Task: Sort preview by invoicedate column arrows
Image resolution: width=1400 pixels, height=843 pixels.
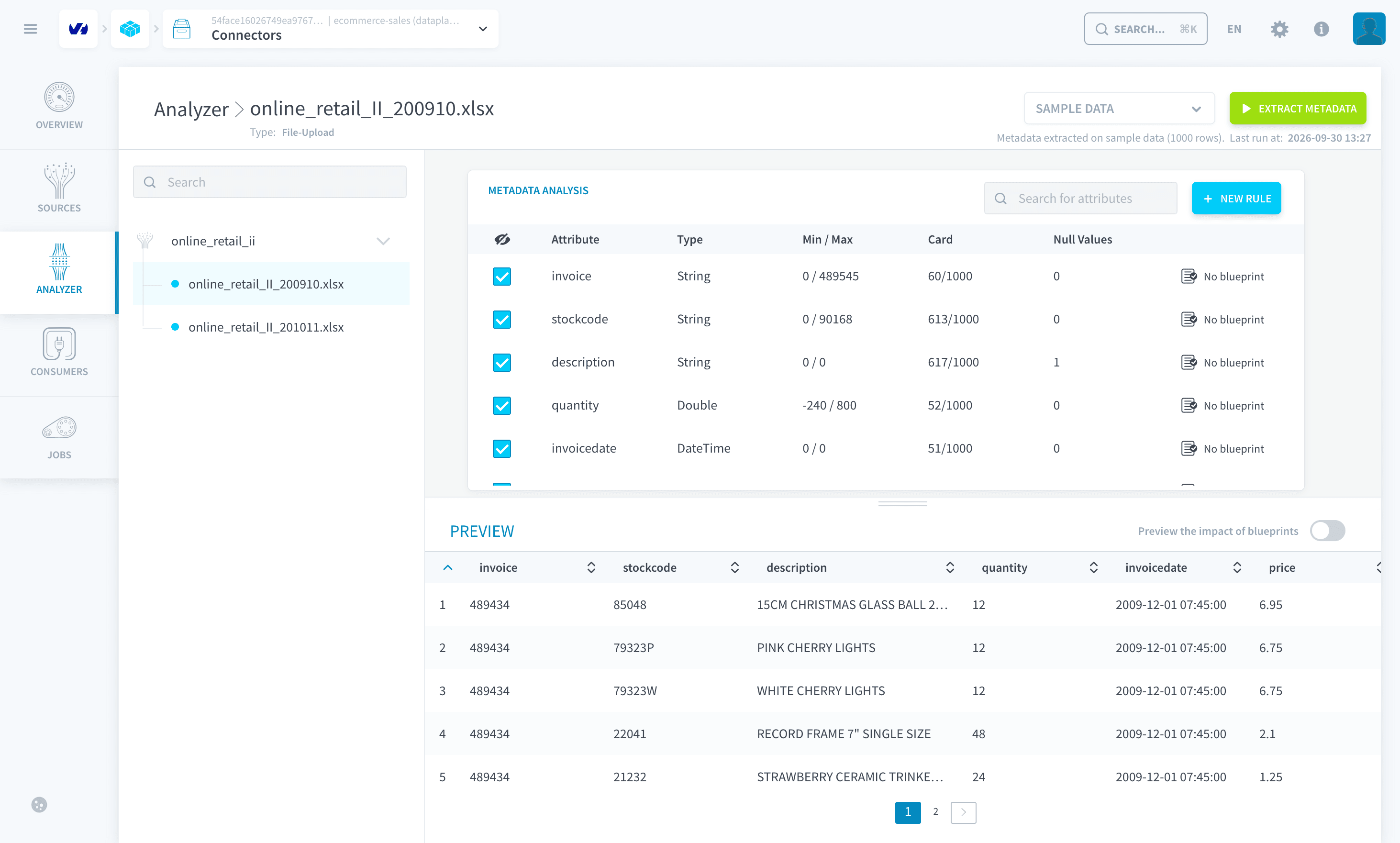Action: click(1237, 567)
